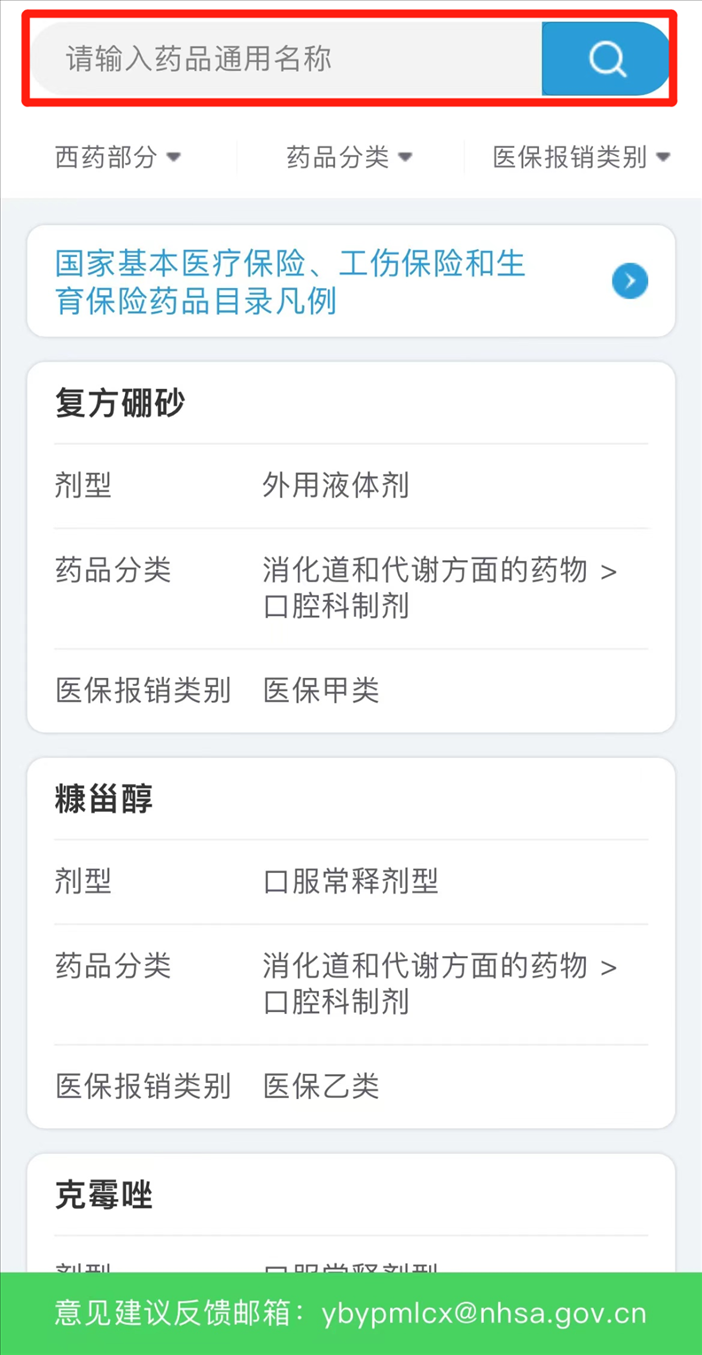Screen dimensions: 702x1355
Task: Click the 医保报销类别 label in 糠甾醇 card
Action: coord(143,1086)
